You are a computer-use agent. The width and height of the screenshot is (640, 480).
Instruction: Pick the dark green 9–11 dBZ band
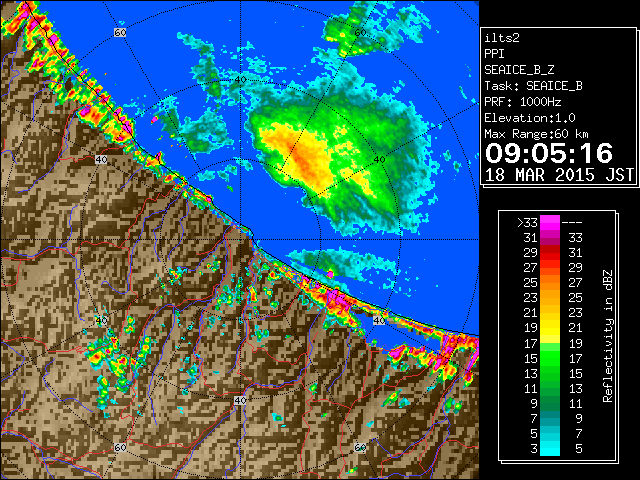[550, 403]
